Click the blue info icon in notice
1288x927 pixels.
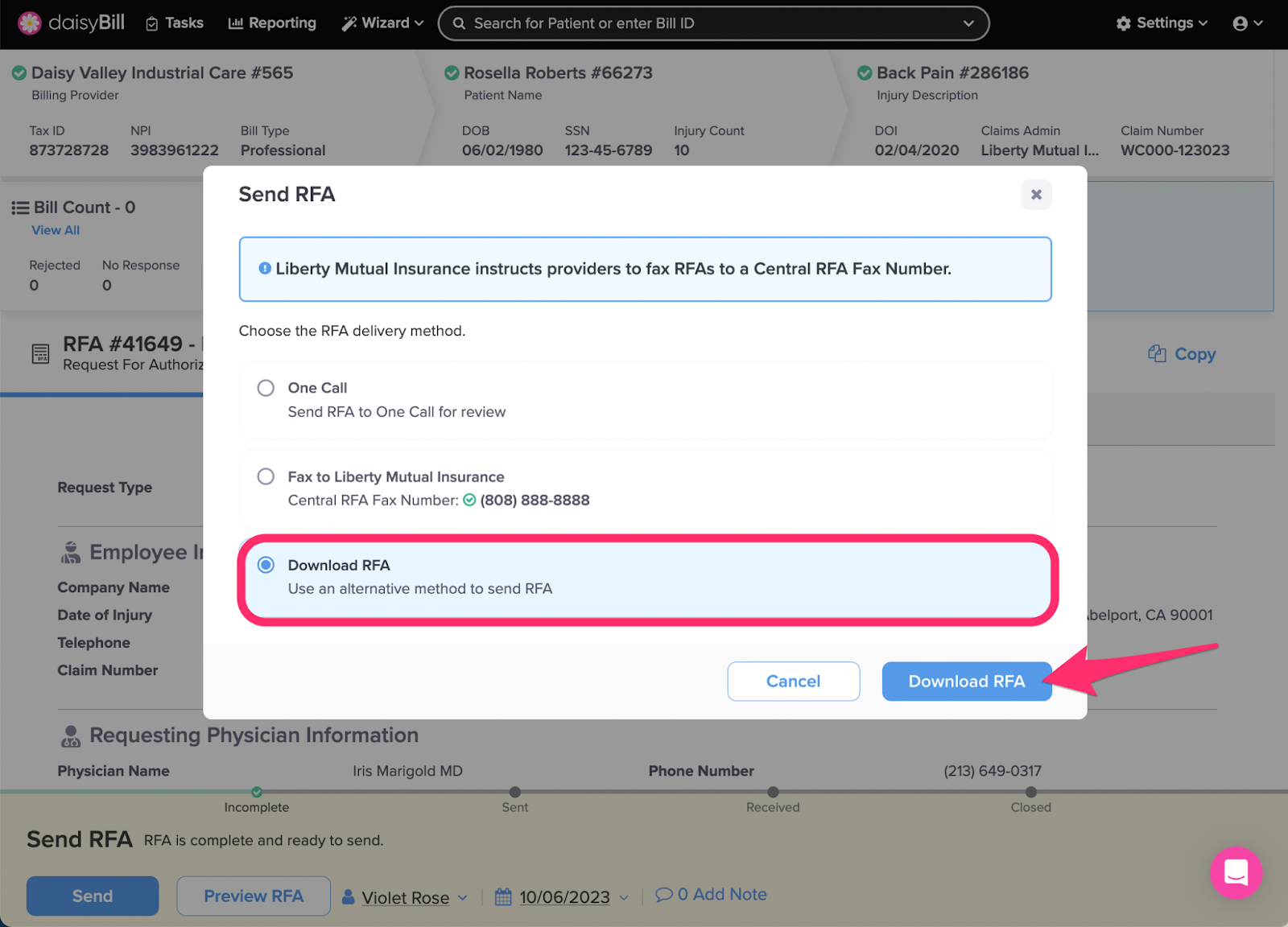pos(265,269)
